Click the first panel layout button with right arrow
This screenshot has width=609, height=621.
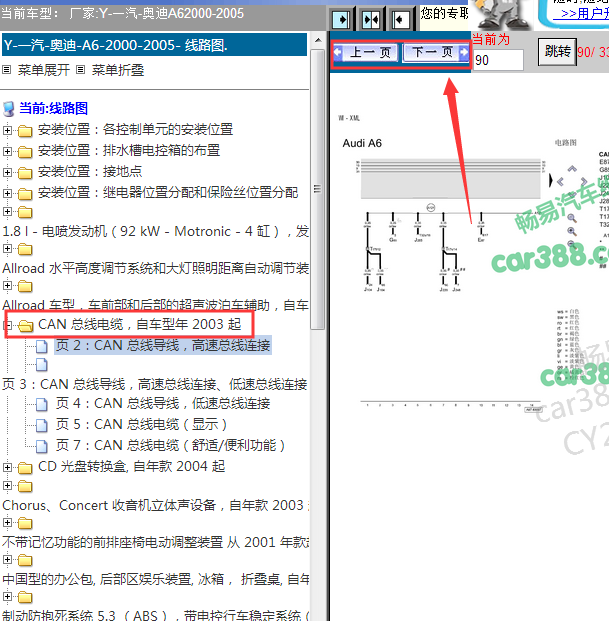click(x=341, y=19)
